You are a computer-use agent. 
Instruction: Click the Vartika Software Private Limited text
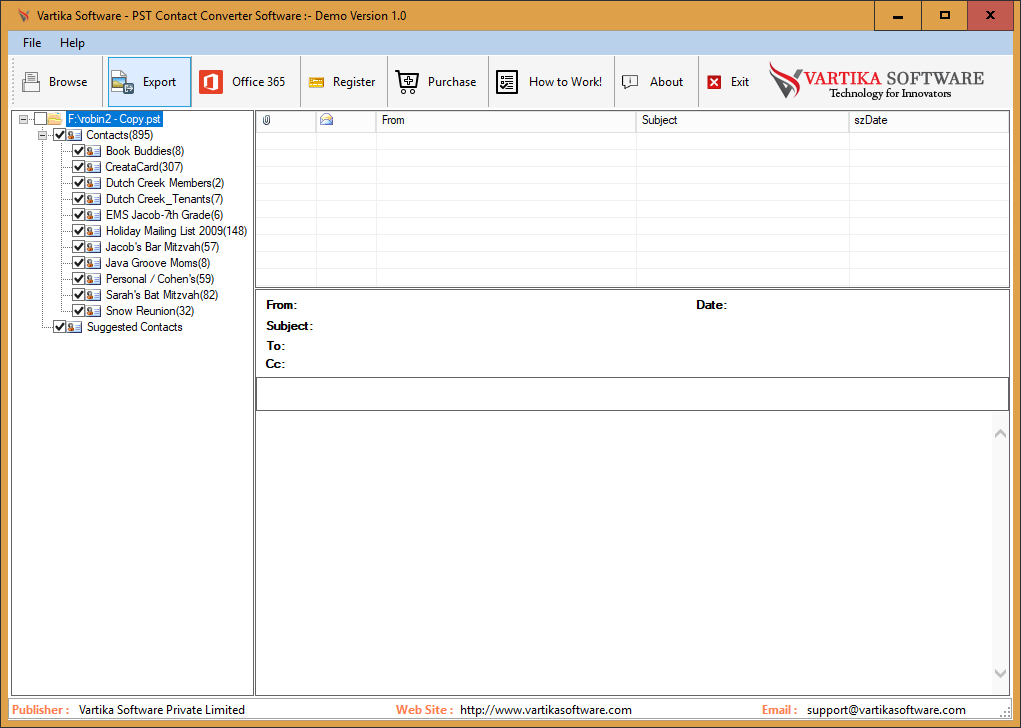161,710
